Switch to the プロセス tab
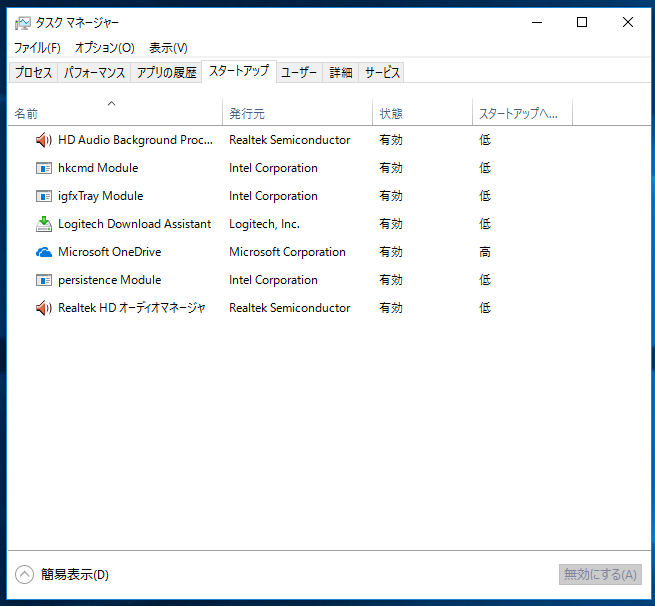Screen dimensions: 655x606 (33, 73)
